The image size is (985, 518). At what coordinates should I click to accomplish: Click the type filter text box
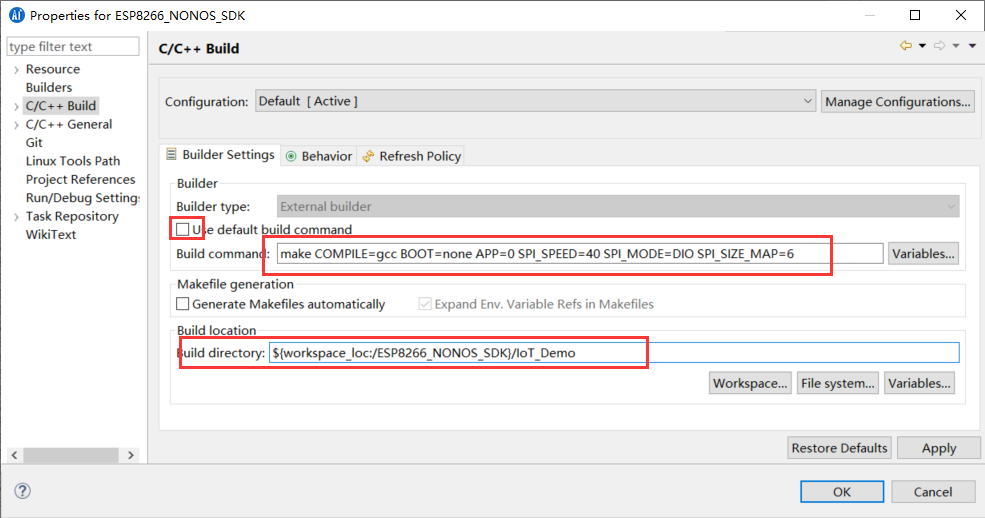[x=73, y=47]
